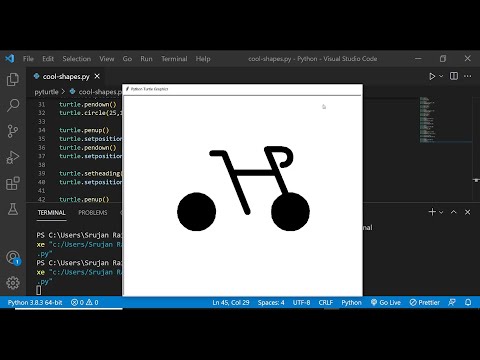480x360 pixels.
Task: Select Python language mode in status bar
Action: click(x=351, y=302)
